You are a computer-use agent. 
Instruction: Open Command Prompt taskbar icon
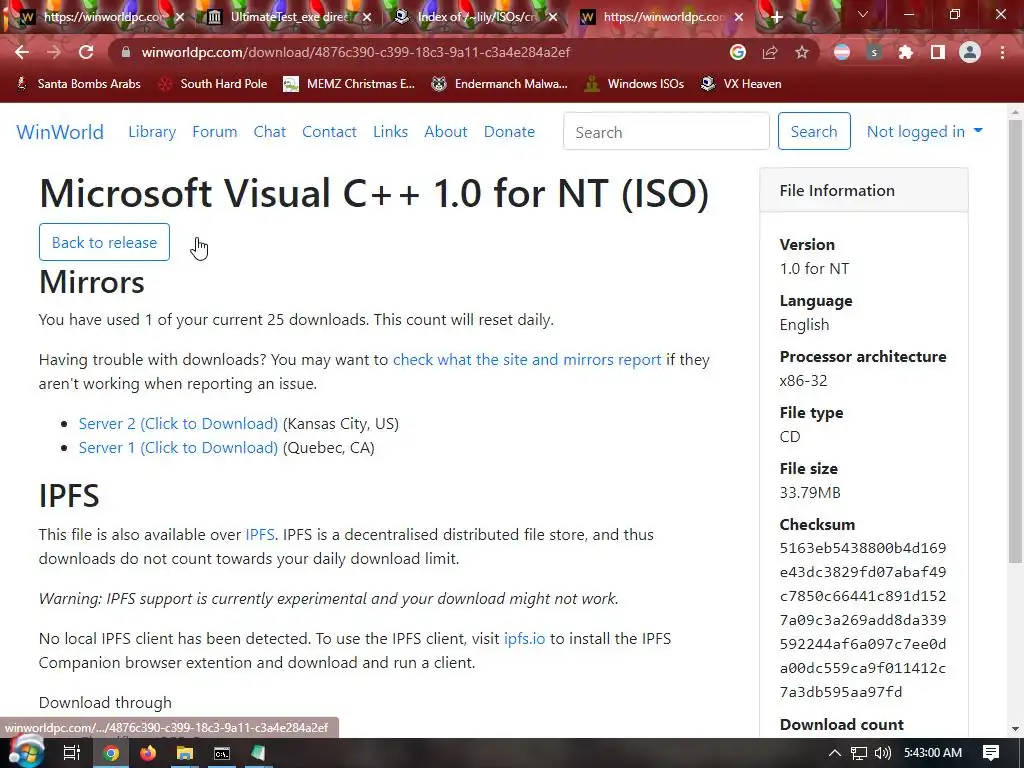(x=222, y=753)
